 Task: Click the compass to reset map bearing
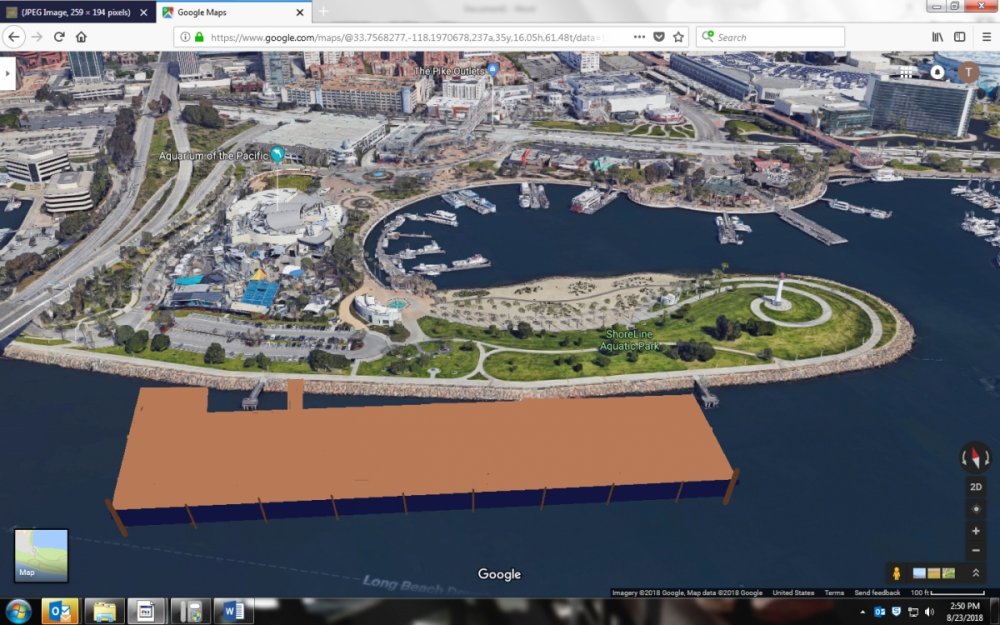click(x=975, y=457)
